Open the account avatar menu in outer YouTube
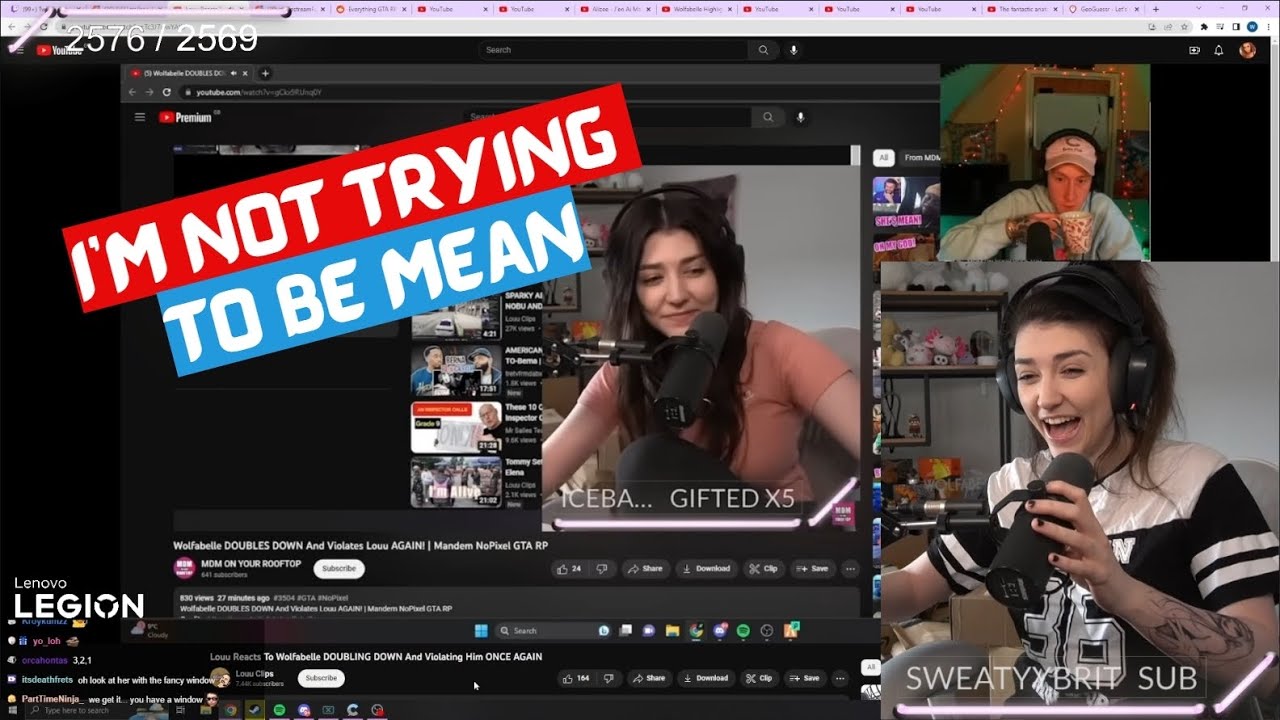Image resolution: width=1280 pixels, height=720 pixels. coord(1247,50)
